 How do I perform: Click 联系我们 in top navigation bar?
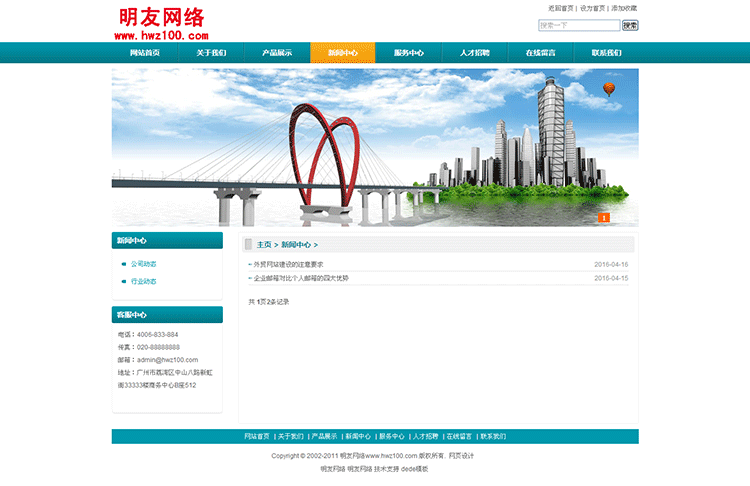(606, 53)
